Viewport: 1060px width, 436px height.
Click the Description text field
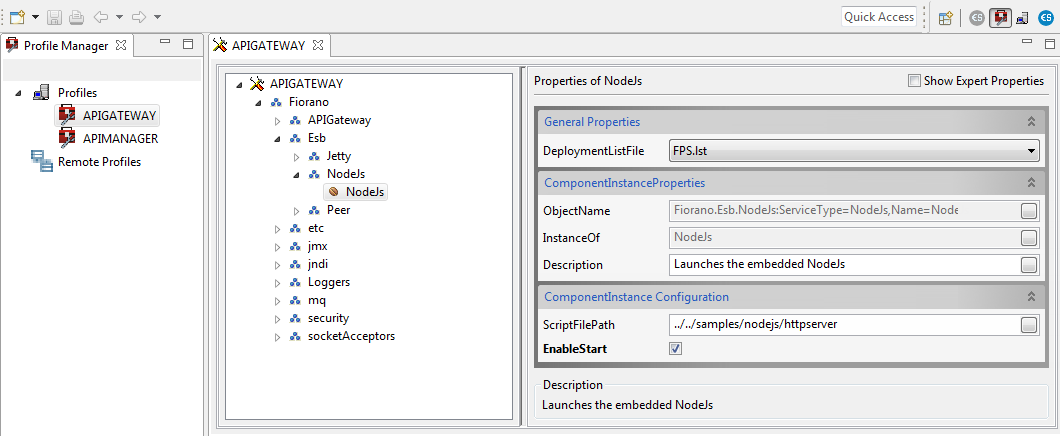pyautogui.click(x=842, y=265)
